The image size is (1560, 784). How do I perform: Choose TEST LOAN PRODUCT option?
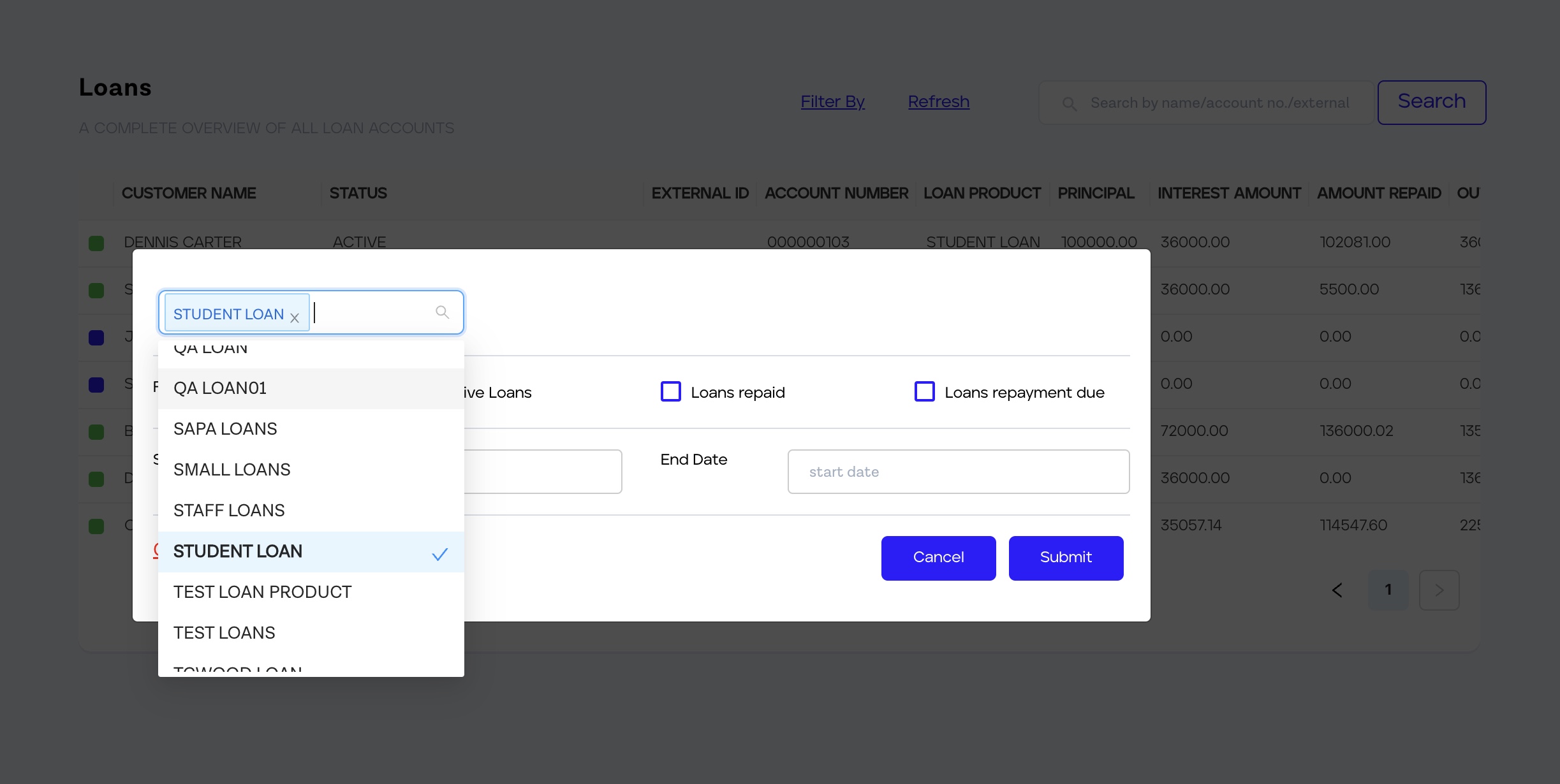(x=262, y=592)
